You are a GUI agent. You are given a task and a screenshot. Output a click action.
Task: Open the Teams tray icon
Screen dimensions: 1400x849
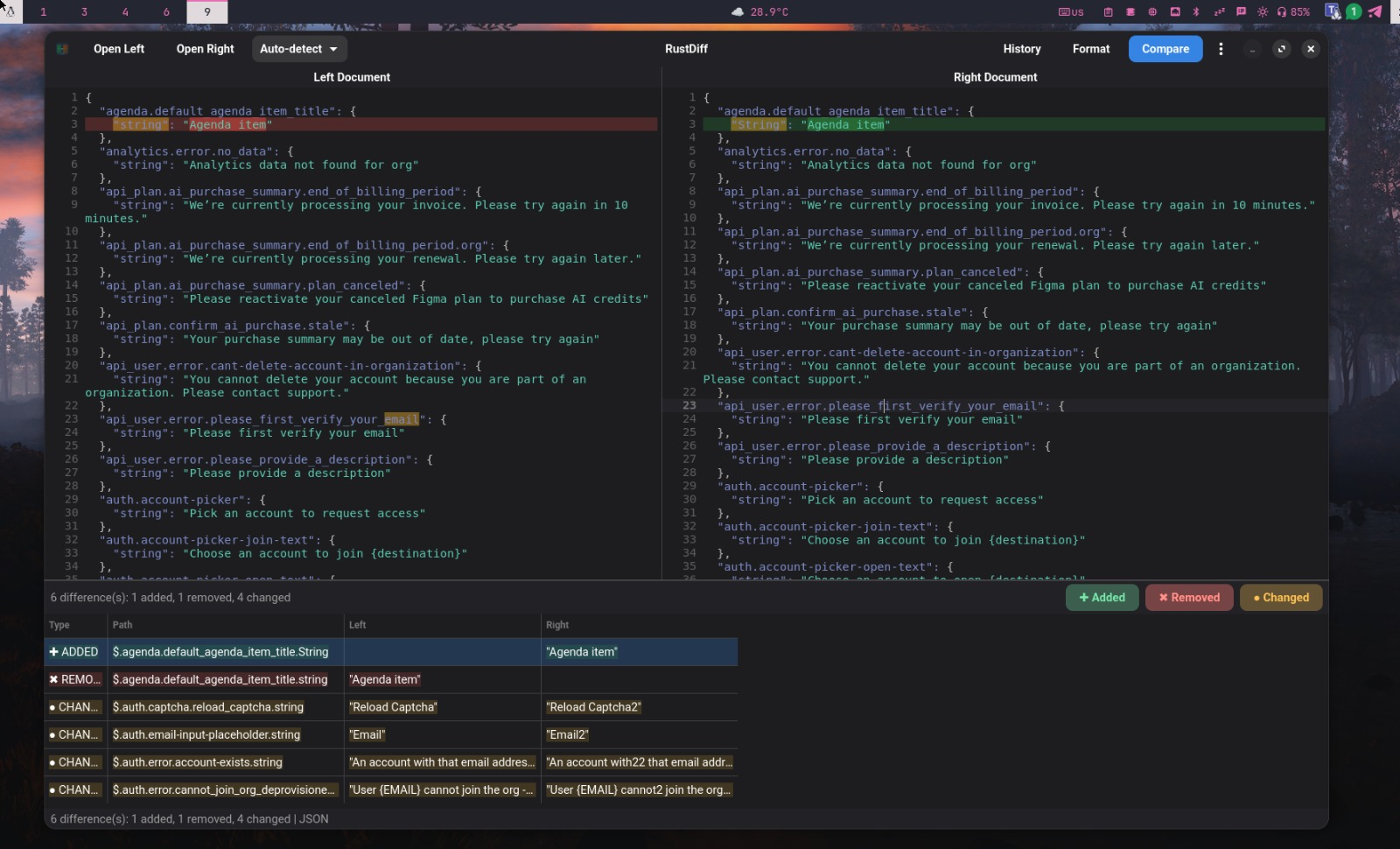pyautogui.click(x=1332, y=11)
